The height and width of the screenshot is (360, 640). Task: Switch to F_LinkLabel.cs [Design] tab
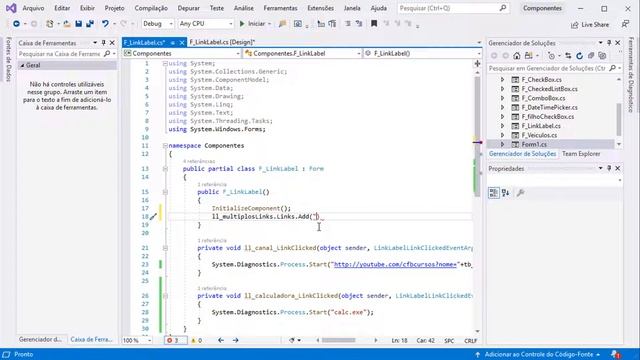click(222, 42)
